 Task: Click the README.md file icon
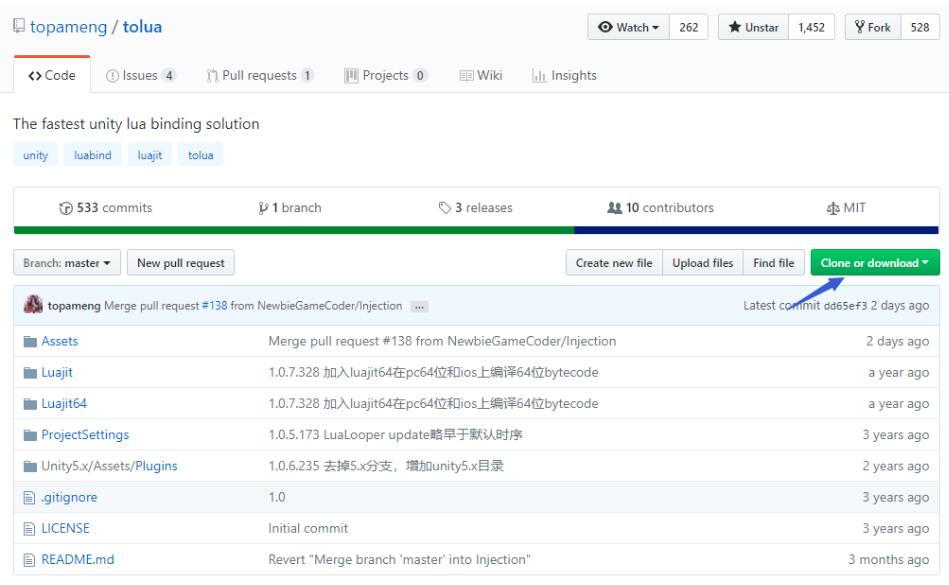[29, 560]
